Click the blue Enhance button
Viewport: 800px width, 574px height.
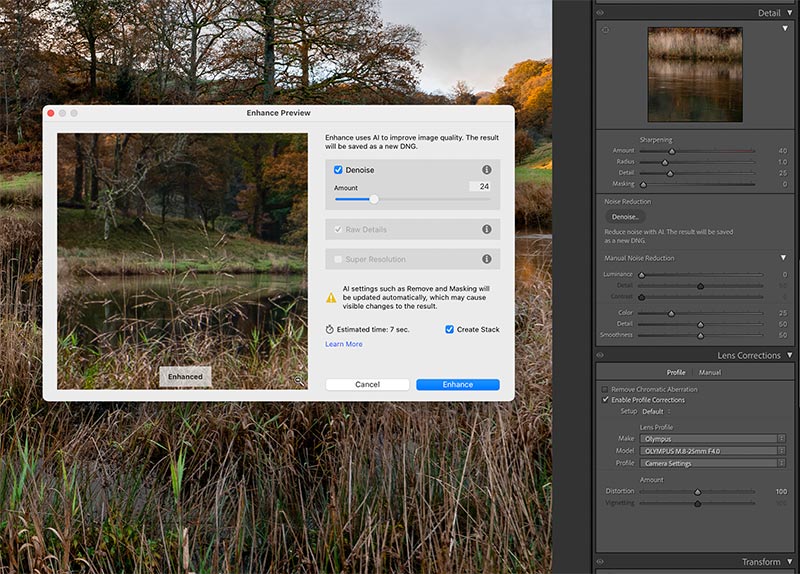point(457,384)
